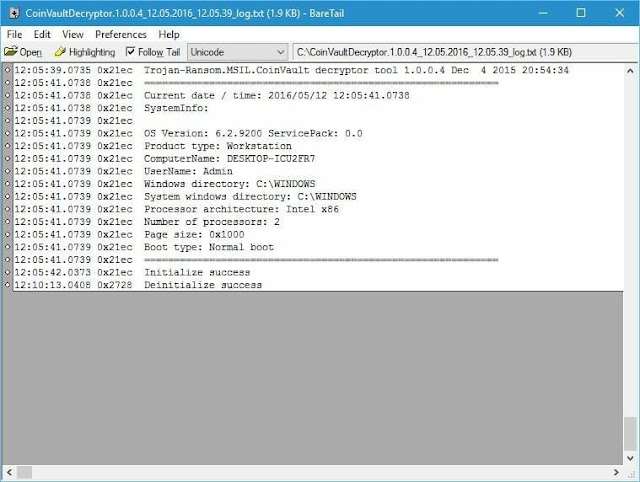Open the File menu

point(15,34)
